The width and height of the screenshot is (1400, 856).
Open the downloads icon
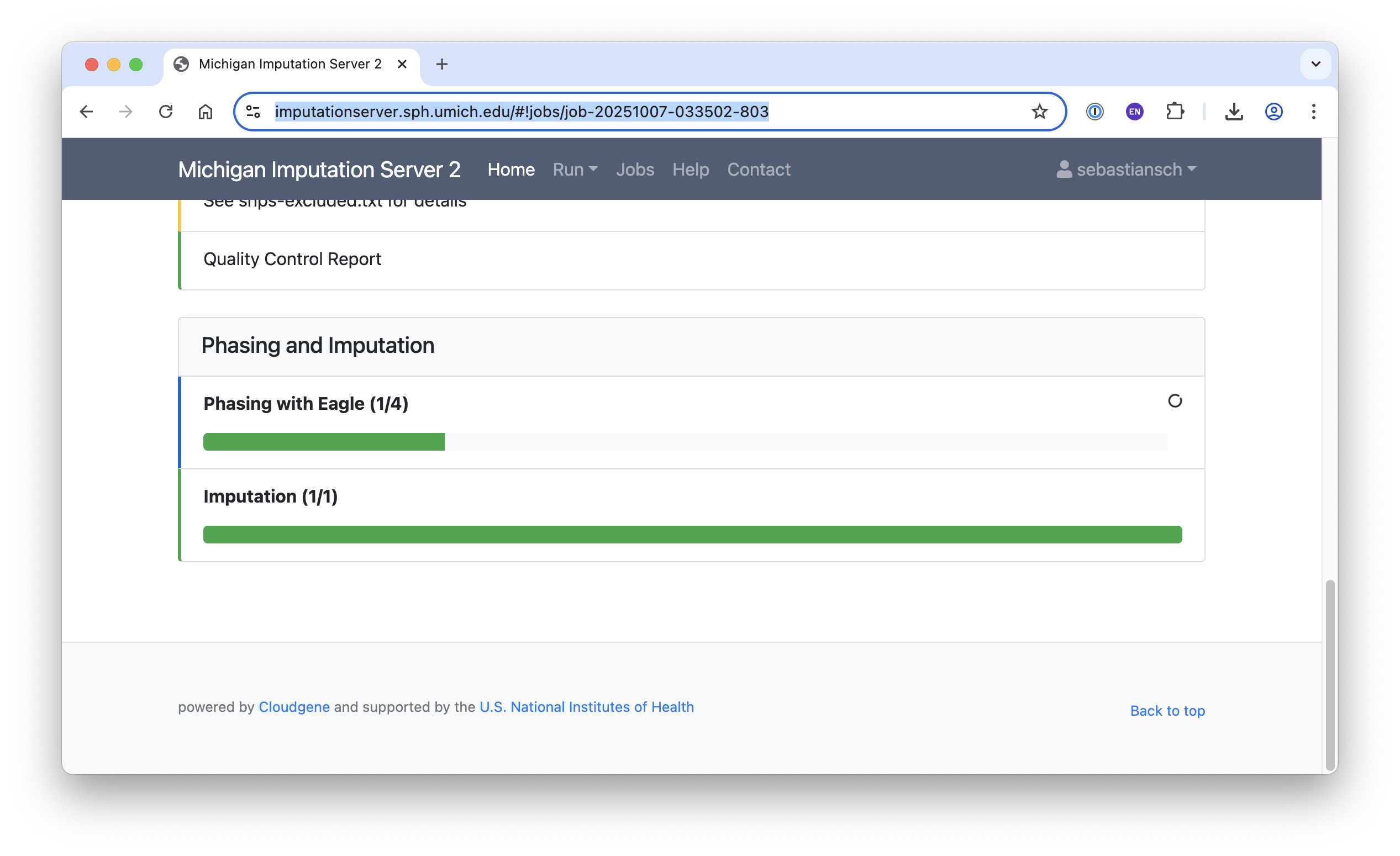pos(1234,112)
